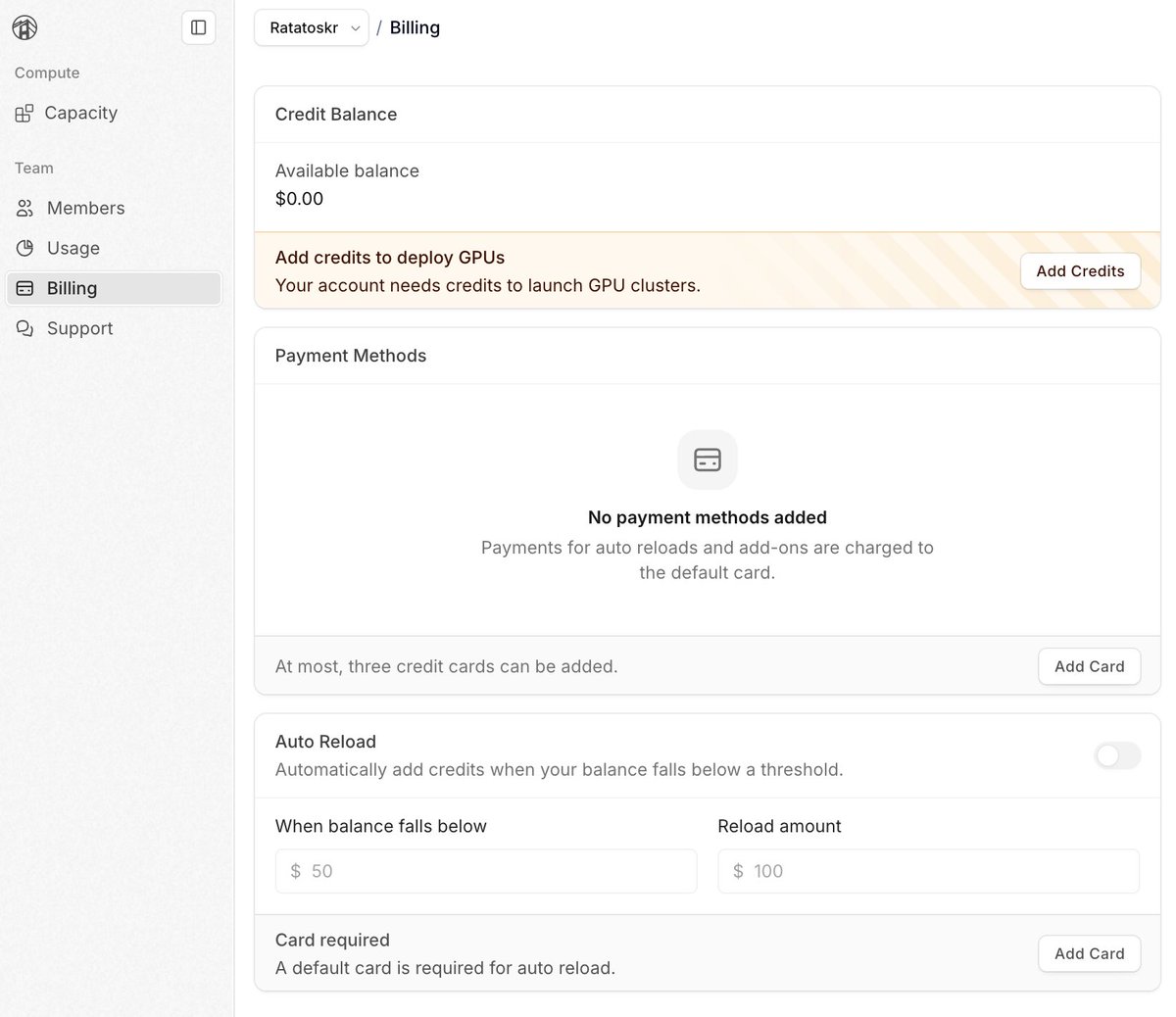The height and width of the screenshot is (1017, 1176).
Task: Click Add Card in Card required section
Action: tap(1089, 953)
